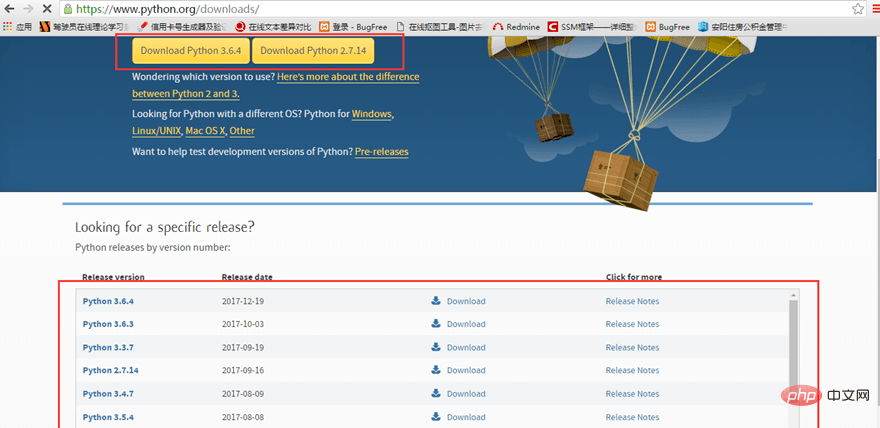Open the Python 3.6.3 release version link
Image resolution: width=880 pixels, height=428 pixels.
108,324
